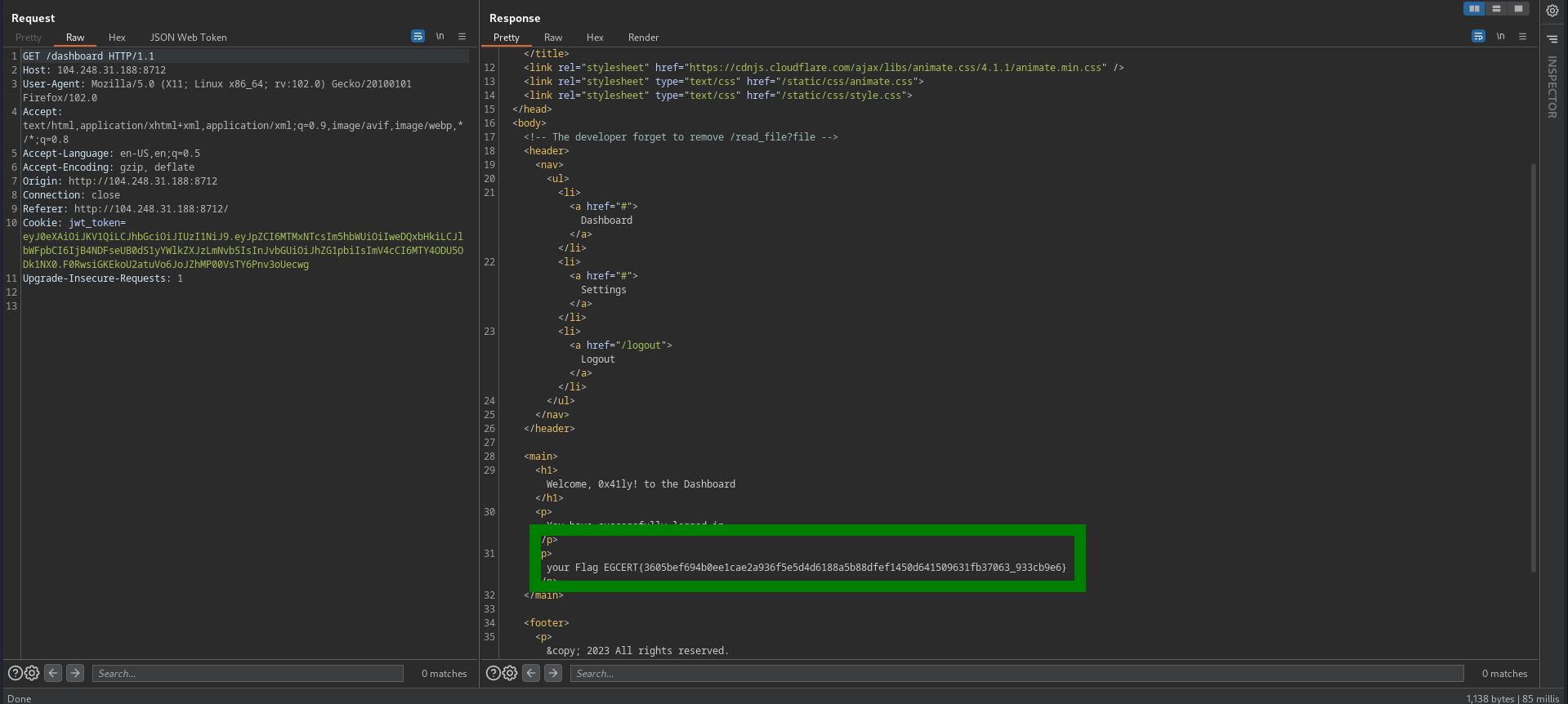
Task: Focus the Response search field
Action: (1017, 673)
